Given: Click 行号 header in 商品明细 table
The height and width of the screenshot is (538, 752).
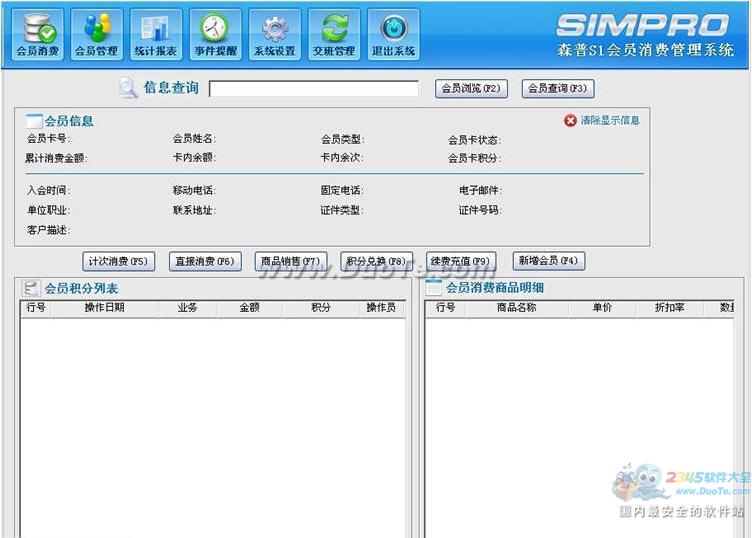Looking at the screenshot, I should coord(446,308).
